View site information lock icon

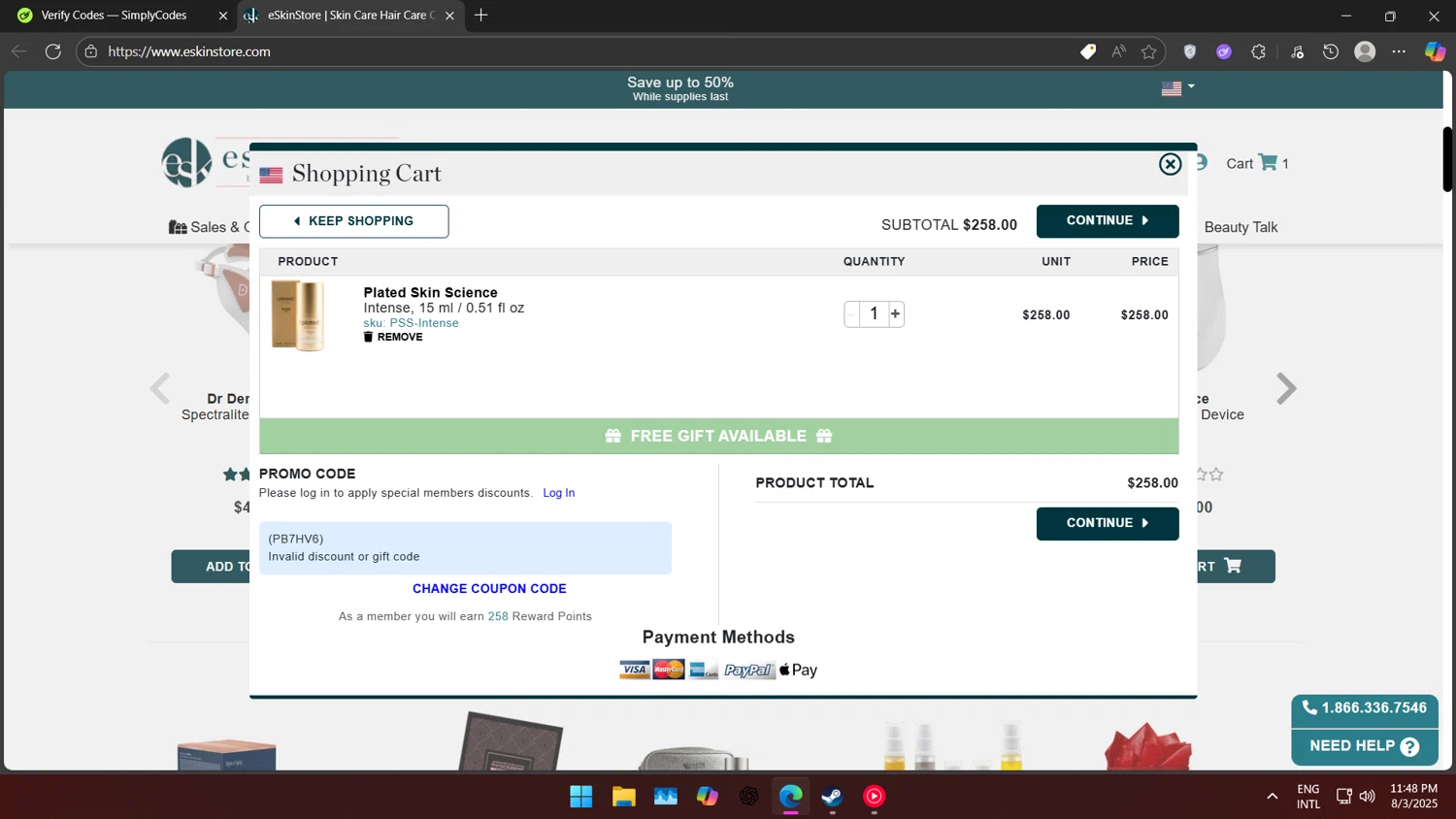pos(91,51)
